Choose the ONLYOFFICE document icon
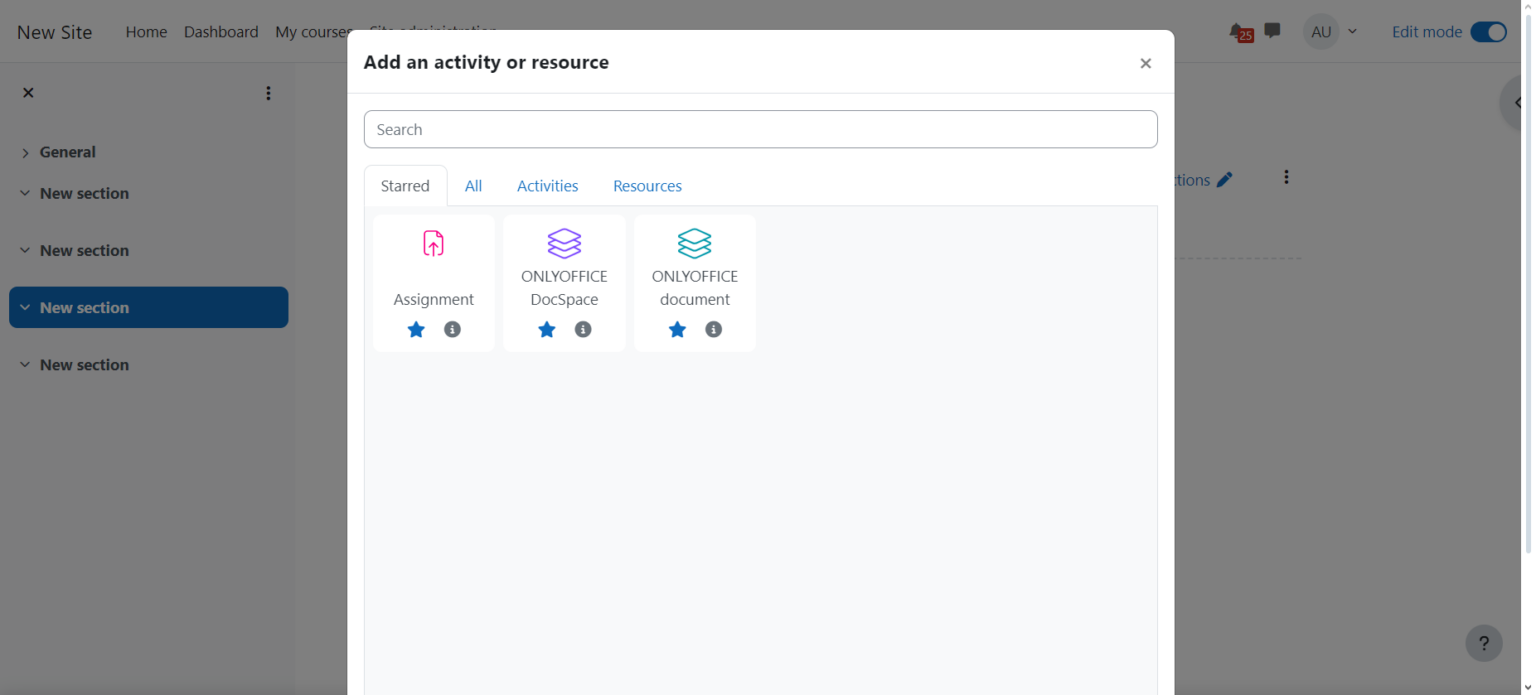This screenshot has width=1536, height=695. pos(694,243)
